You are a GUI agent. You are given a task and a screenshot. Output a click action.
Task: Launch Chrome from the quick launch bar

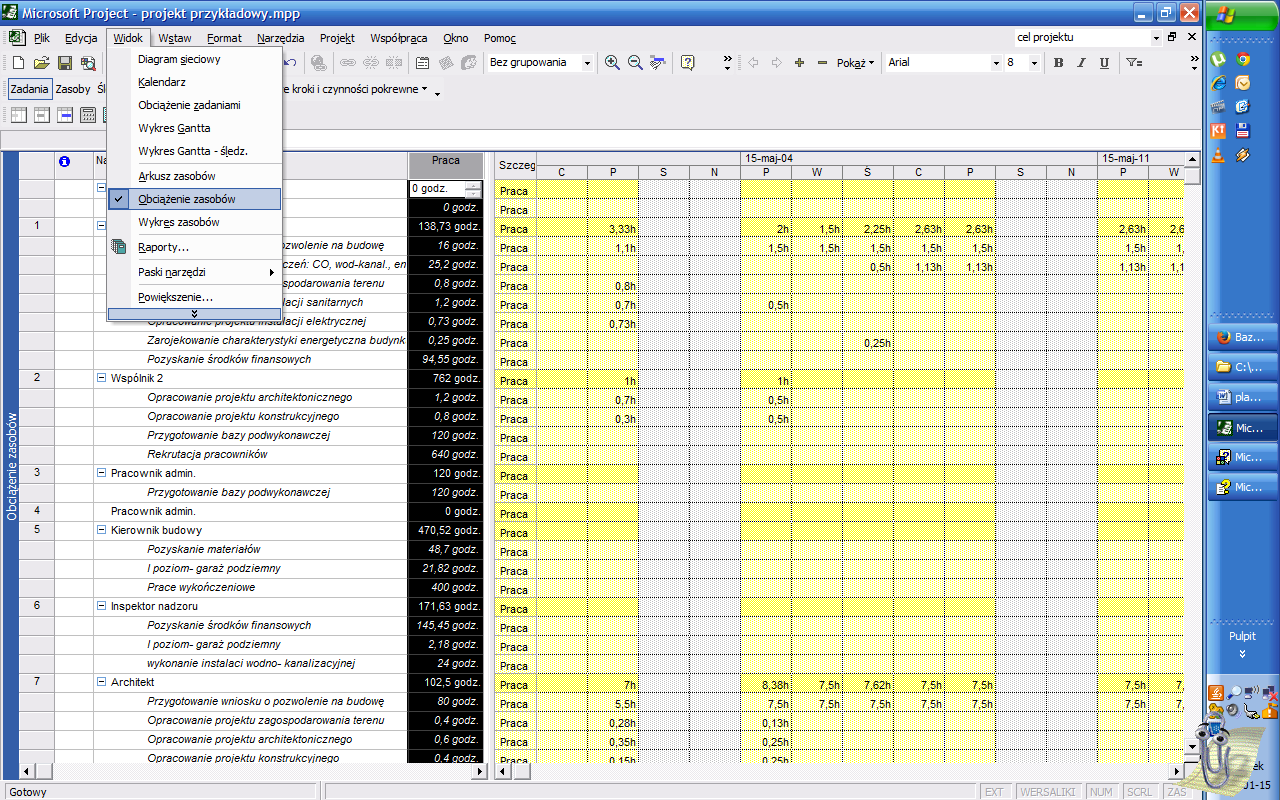click(1243, 59)
